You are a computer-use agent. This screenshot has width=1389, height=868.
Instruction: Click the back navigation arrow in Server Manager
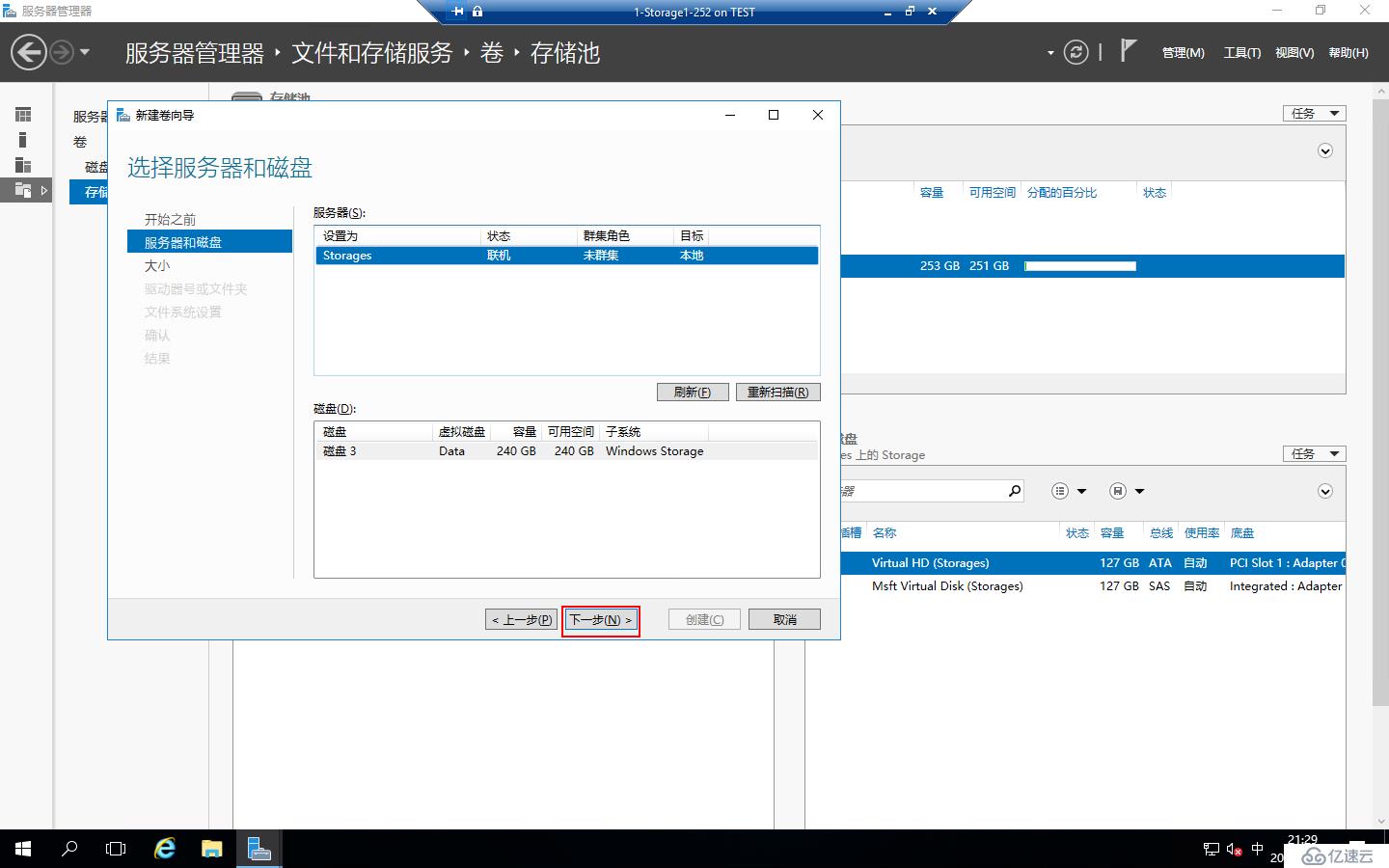click(29, 52)
